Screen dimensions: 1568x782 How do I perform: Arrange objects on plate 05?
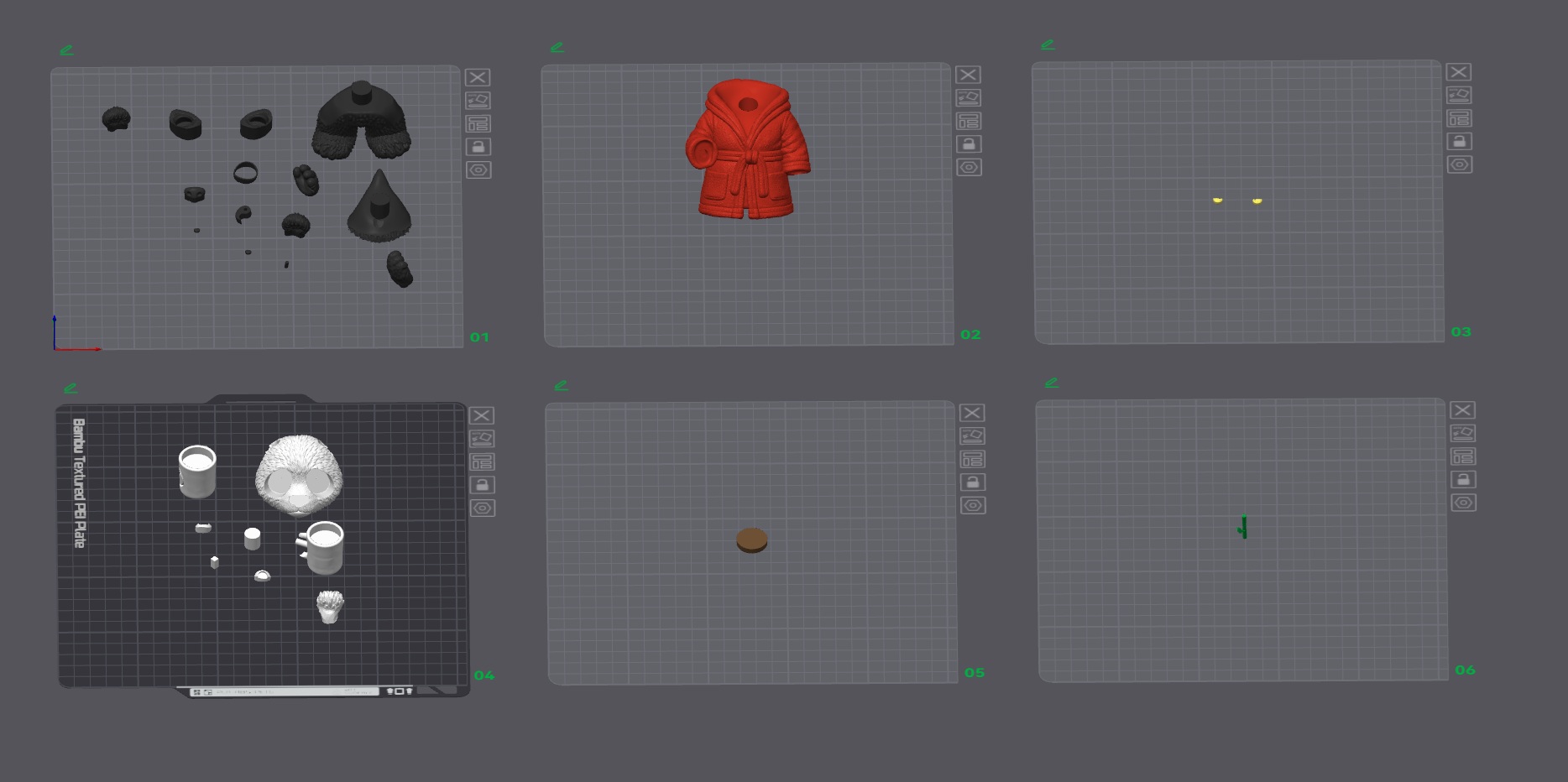click(x=972, y=459)
